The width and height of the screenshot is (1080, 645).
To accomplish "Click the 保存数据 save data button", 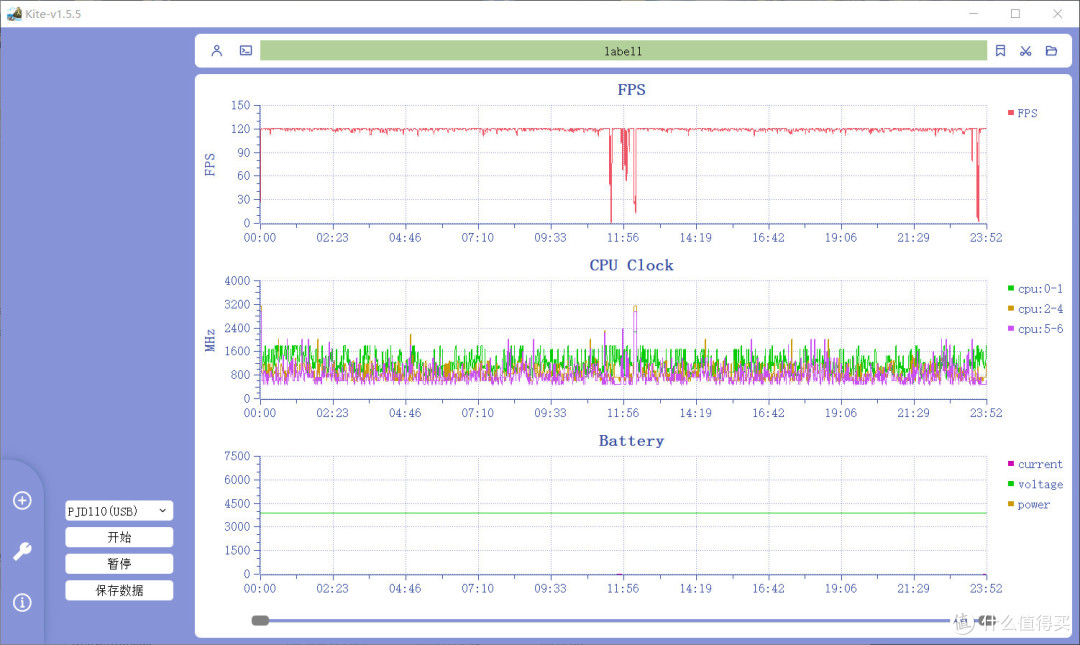I will 119,591.
